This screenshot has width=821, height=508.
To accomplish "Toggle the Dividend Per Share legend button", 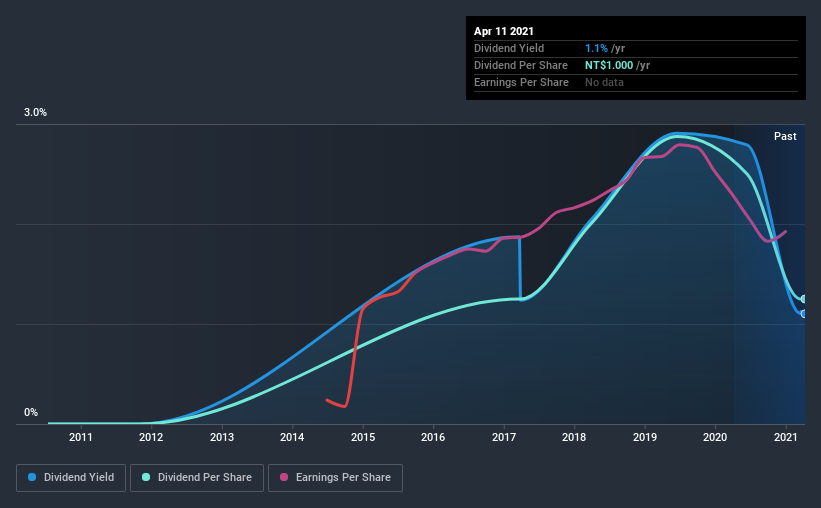I will coord(197,478).
